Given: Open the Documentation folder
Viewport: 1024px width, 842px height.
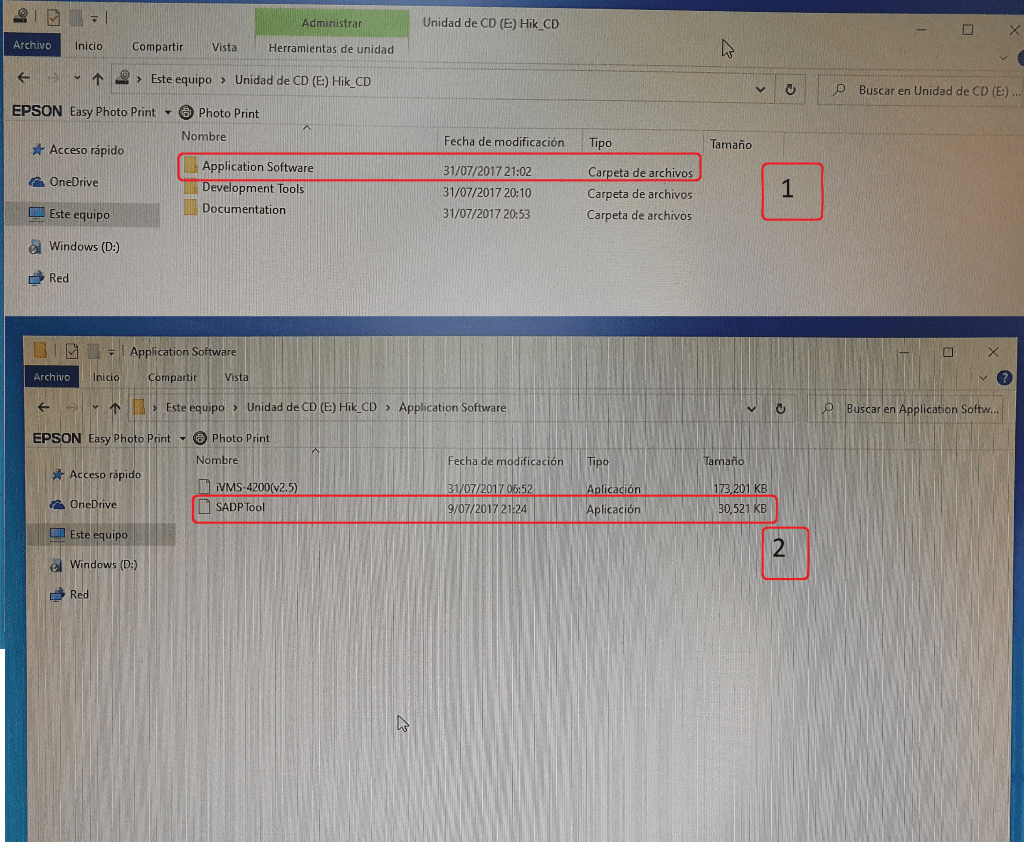Looking at the screenshot, I should pyautogui.click(x=243, y=210).
